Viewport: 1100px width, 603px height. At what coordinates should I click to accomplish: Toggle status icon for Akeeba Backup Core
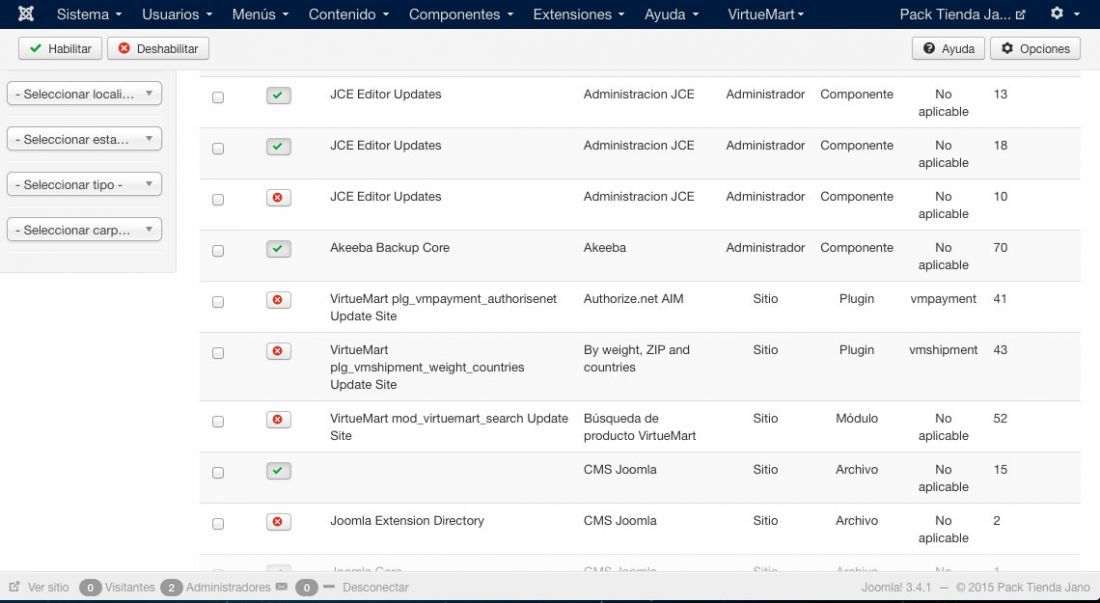tap(279, 249)
